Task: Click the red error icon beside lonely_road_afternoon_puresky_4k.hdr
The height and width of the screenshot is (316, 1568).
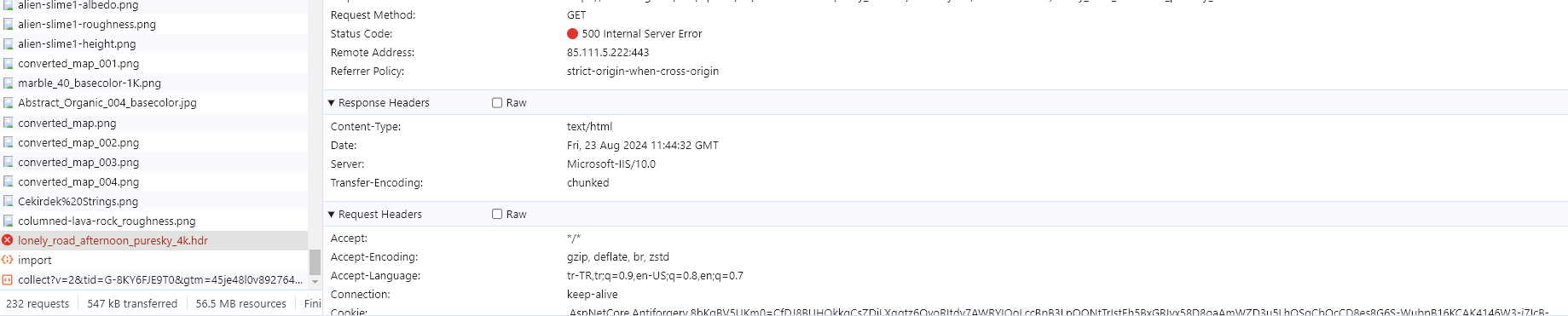Action: coord(8,240)
